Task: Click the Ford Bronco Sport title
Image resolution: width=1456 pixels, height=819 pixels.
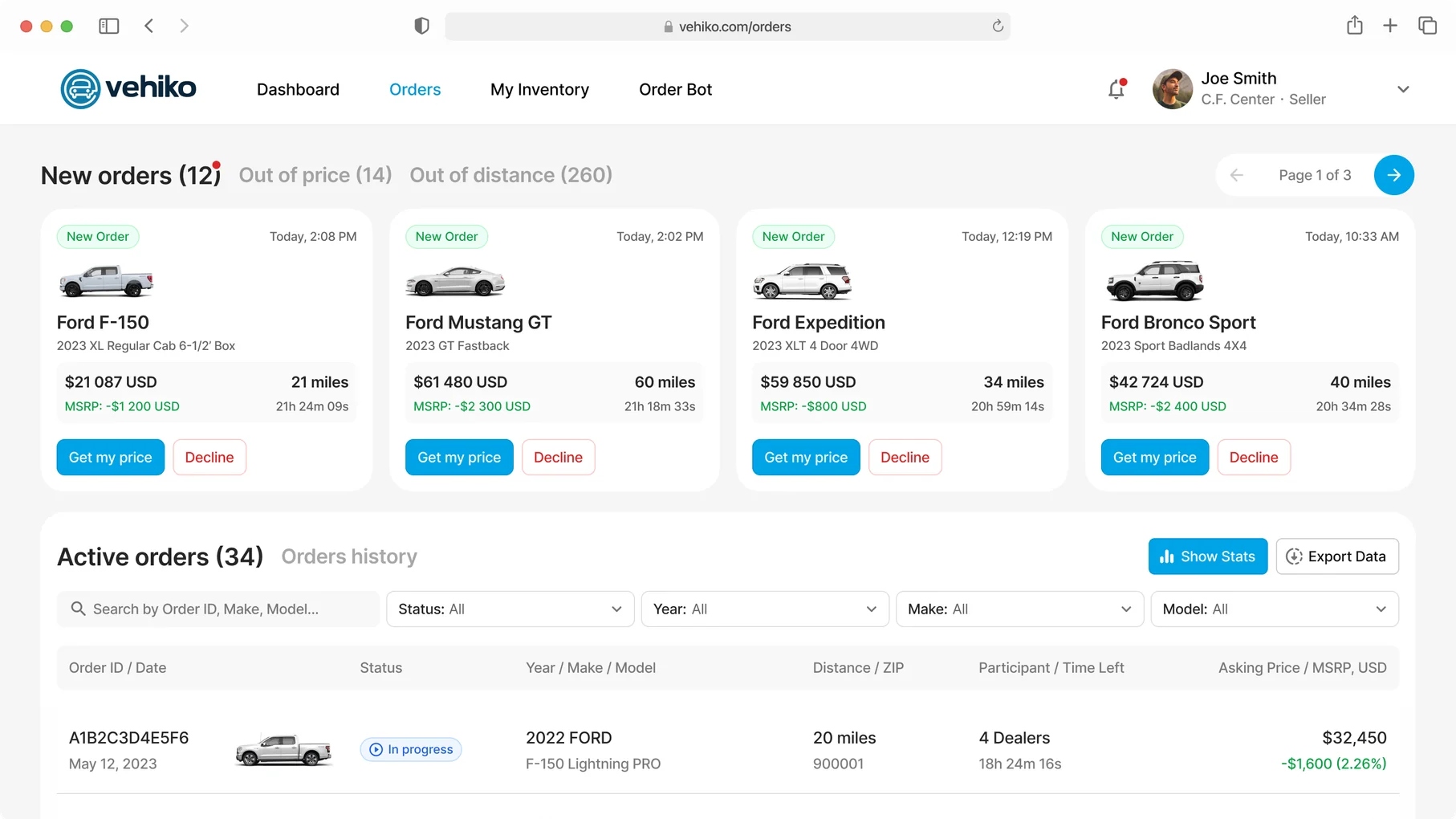Action: click(x=1178, y=323)
